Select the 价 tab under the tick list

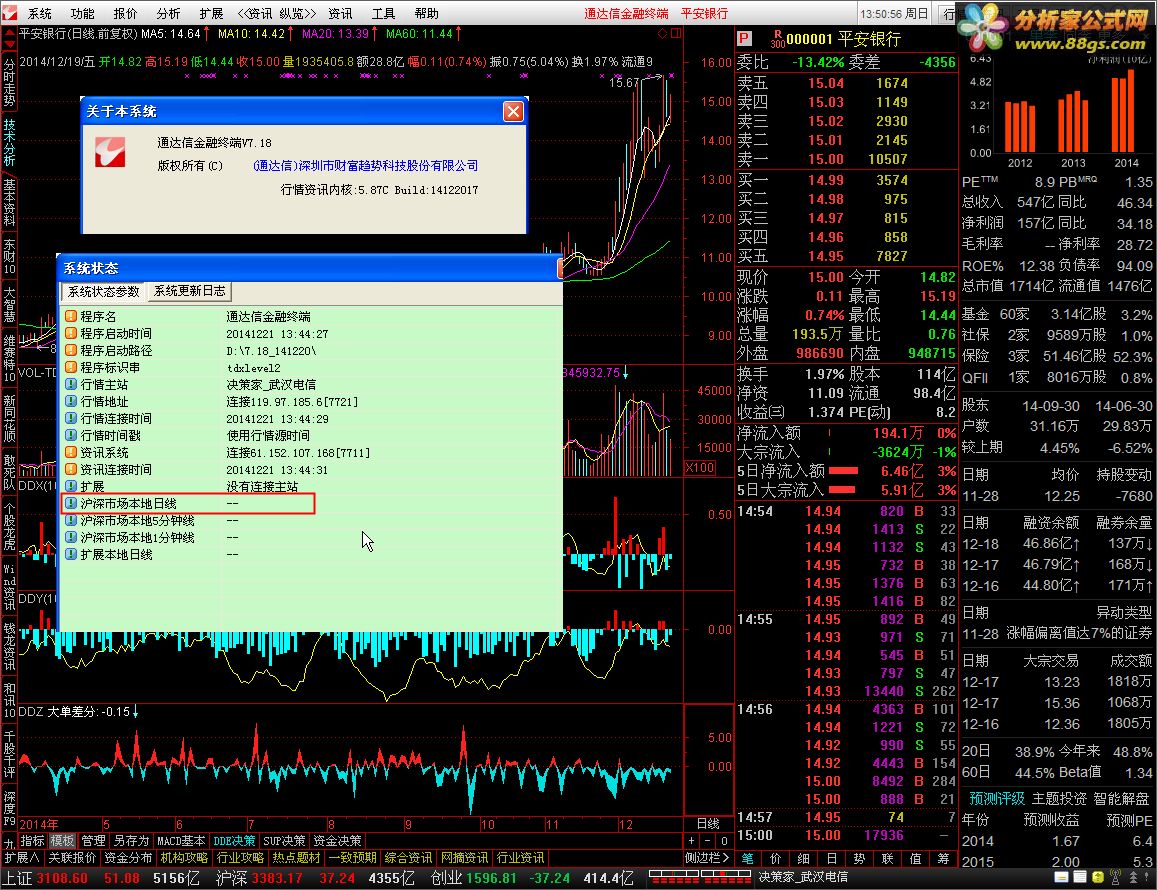pos(776,858)
